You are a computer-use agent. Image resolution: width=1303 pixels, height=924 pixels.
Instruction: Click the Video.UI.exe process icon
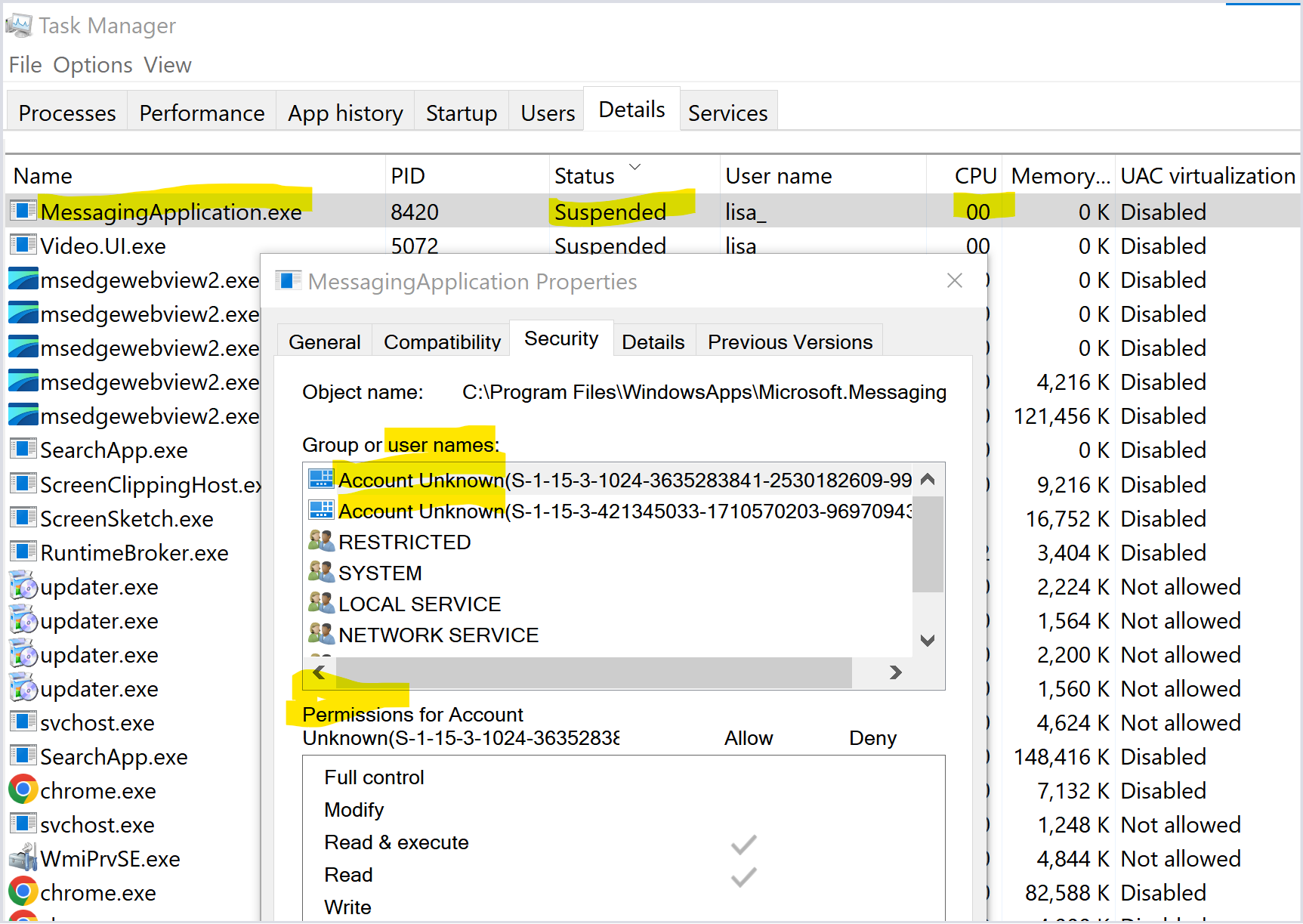(23, 245)
